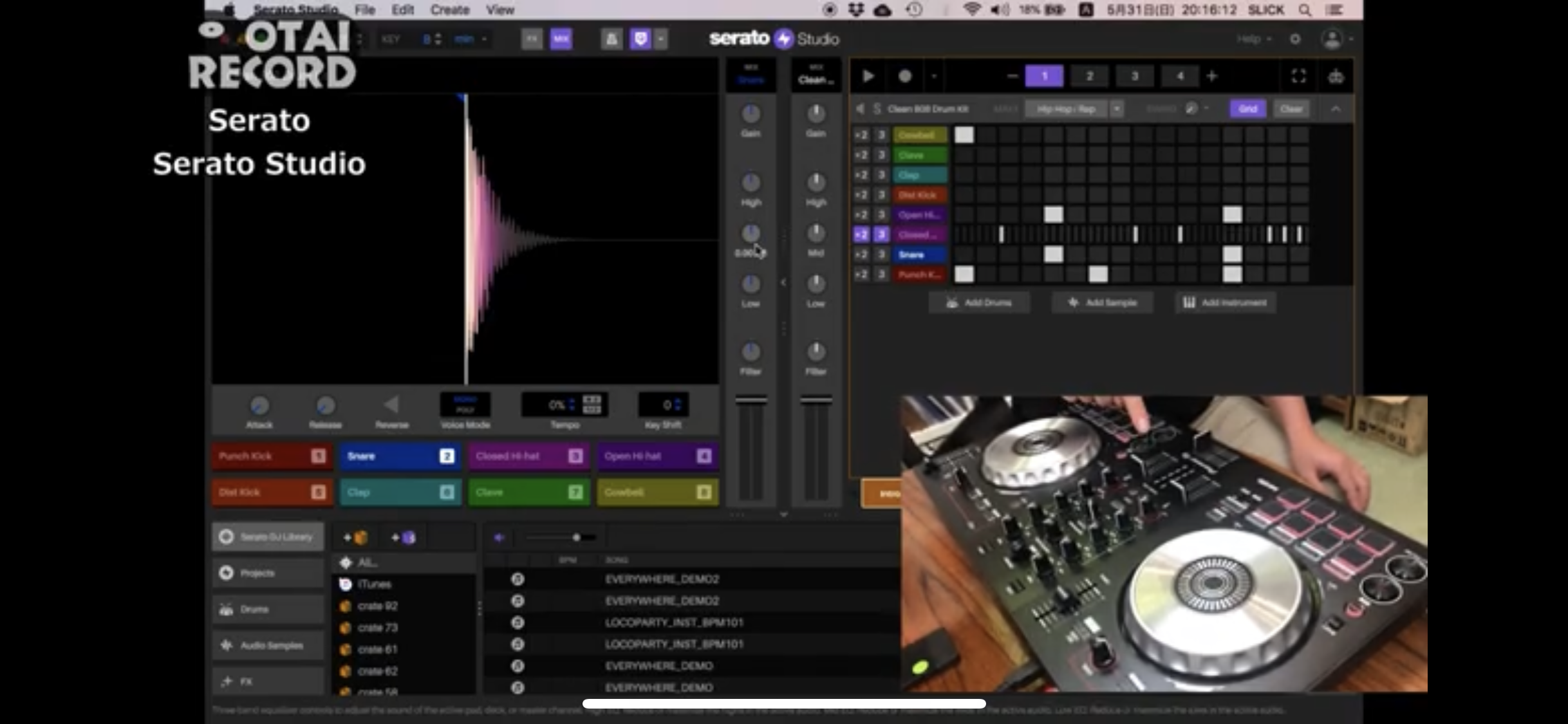This screenshot has width=1568, height=724.
Task: Mute the Clean 808 Drum Kit deck
Action: [x=860, y=109]
